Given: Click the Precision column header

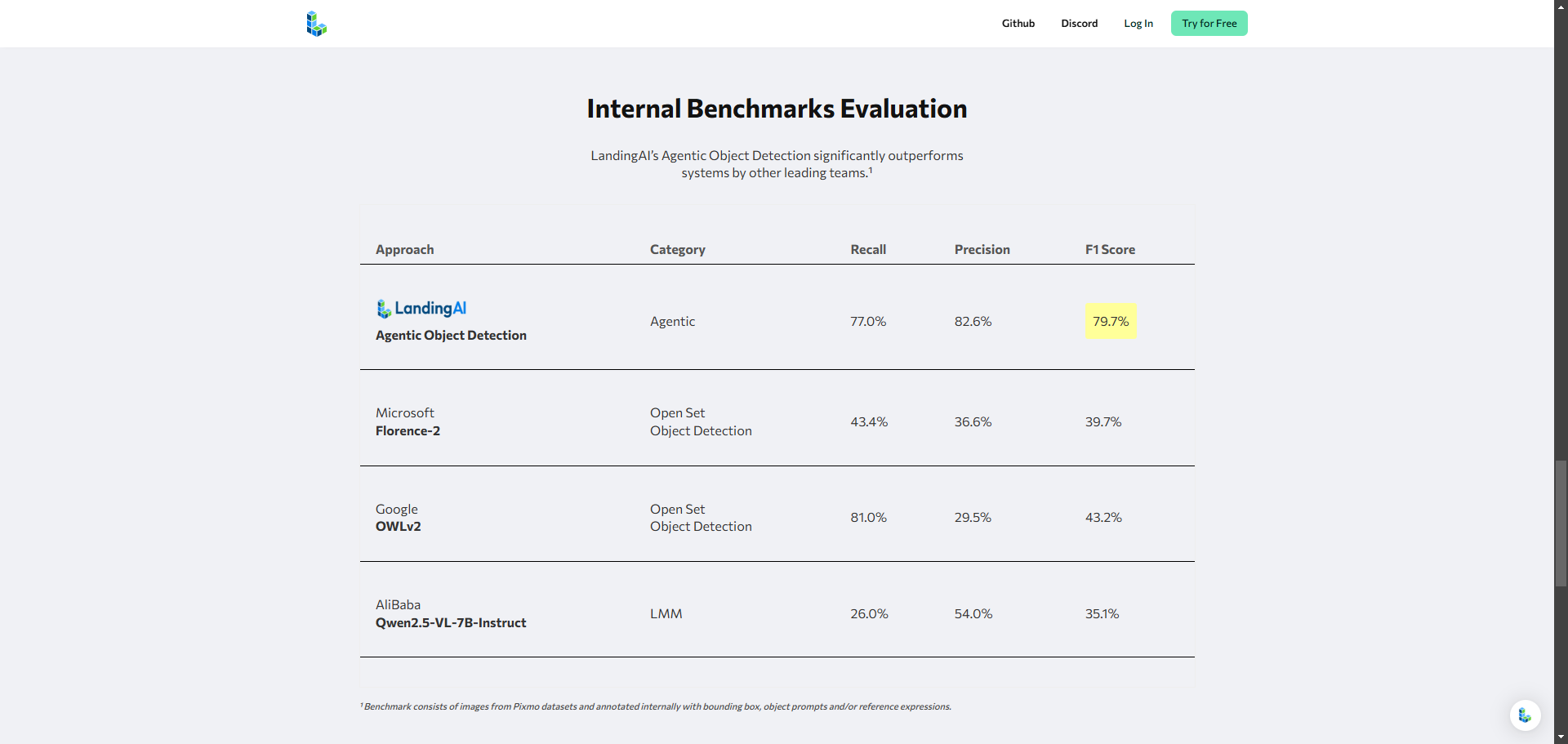Looking at the screenshot, I should (x=982, y=250).
